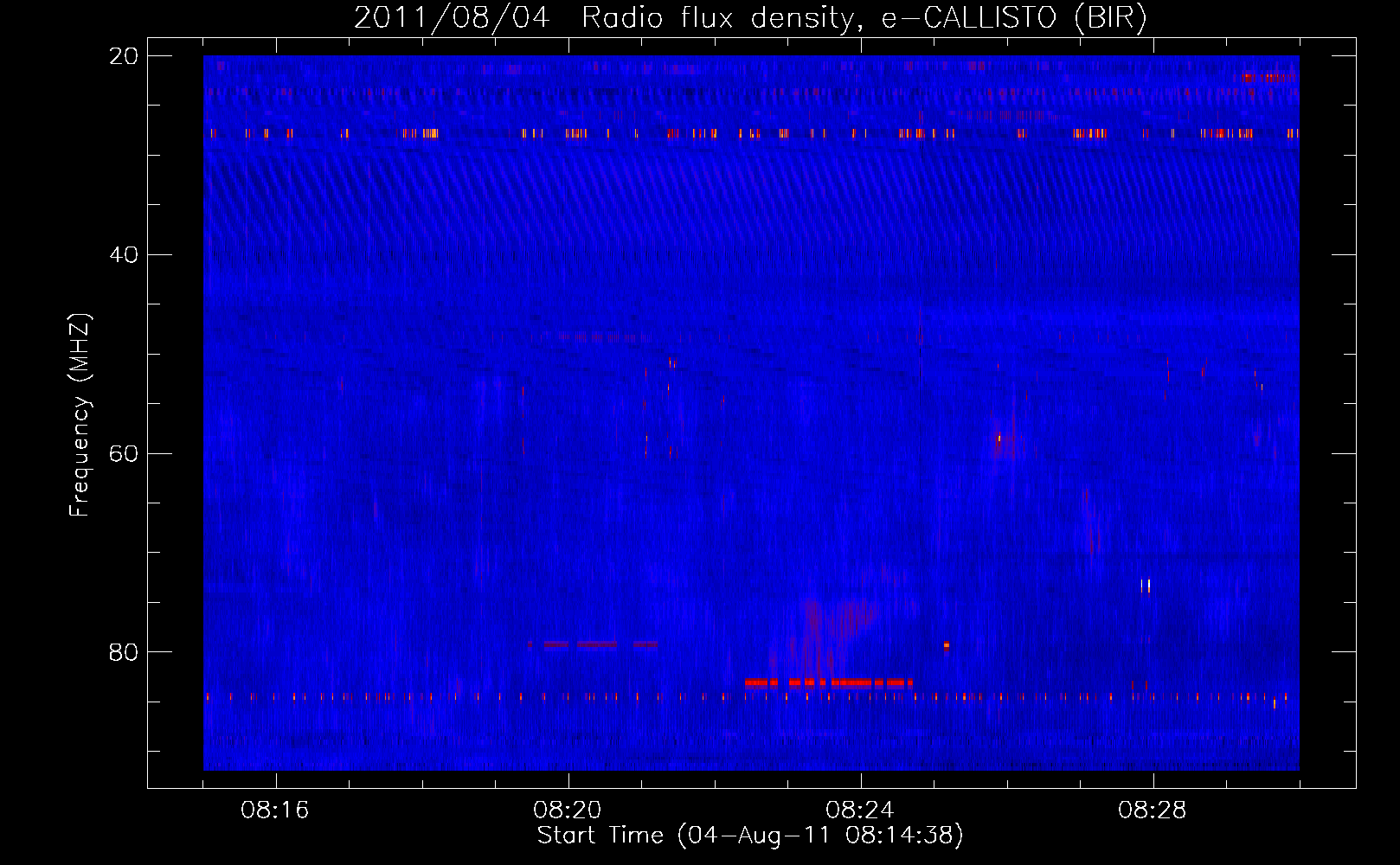Click the plot title '2011/08/04 Radio flux density'
1400x865 pixels.
pyautogui.click(x=750, y=17)
